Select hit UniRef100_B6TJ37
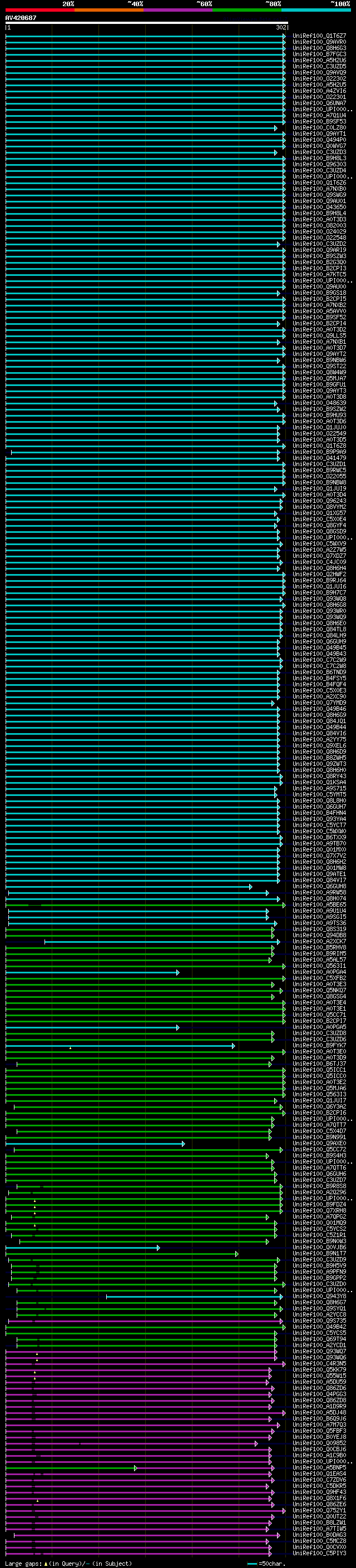 [319, 1064]
